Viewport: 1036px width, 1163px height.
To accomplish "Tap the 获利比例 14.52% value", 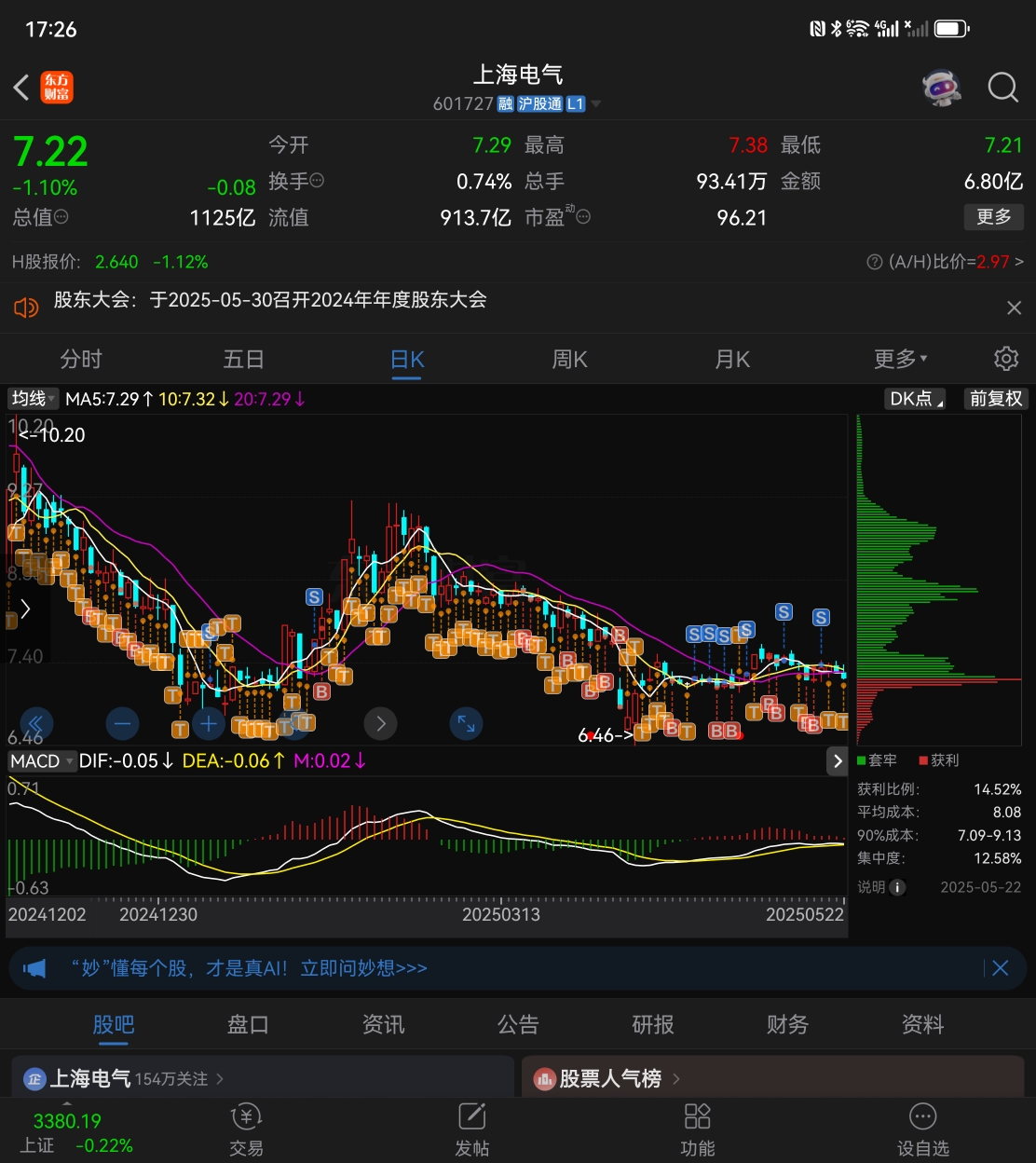I will (x=998, y=789).
